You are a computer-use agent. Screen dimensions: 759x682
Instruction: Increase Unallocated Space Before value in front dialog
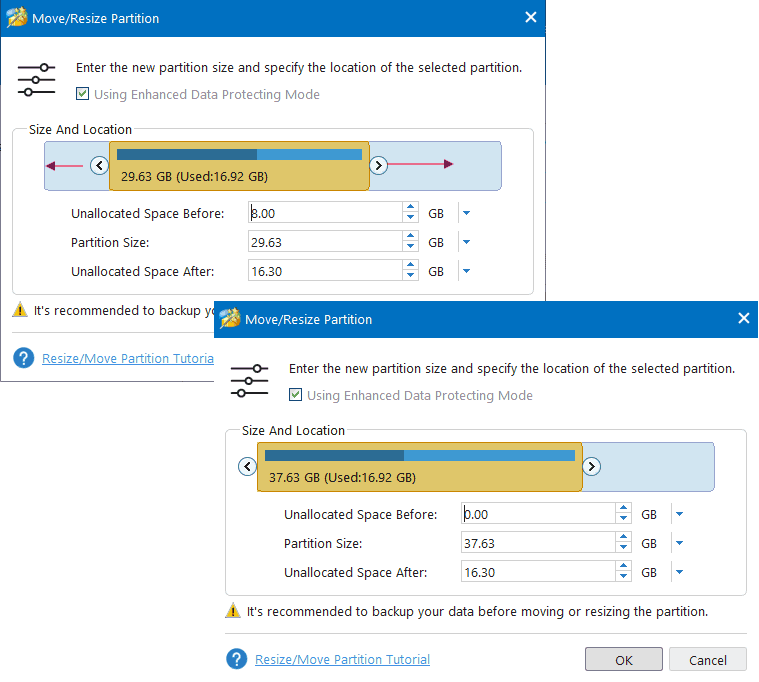coord(623,508)
